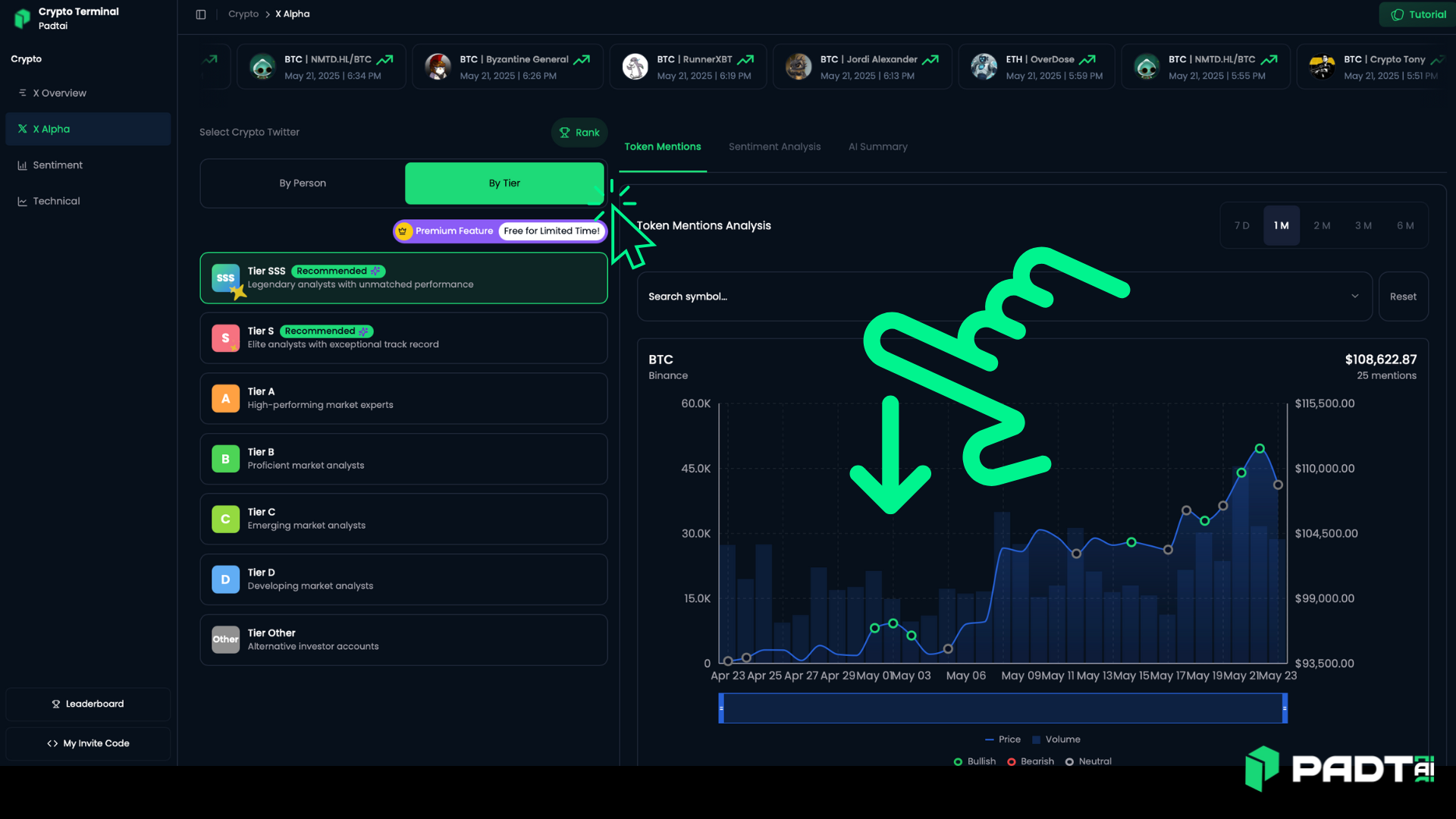Screen dimensions: 1456x819
Task: Click the Rank button
Action: click(x=579, y=133)
